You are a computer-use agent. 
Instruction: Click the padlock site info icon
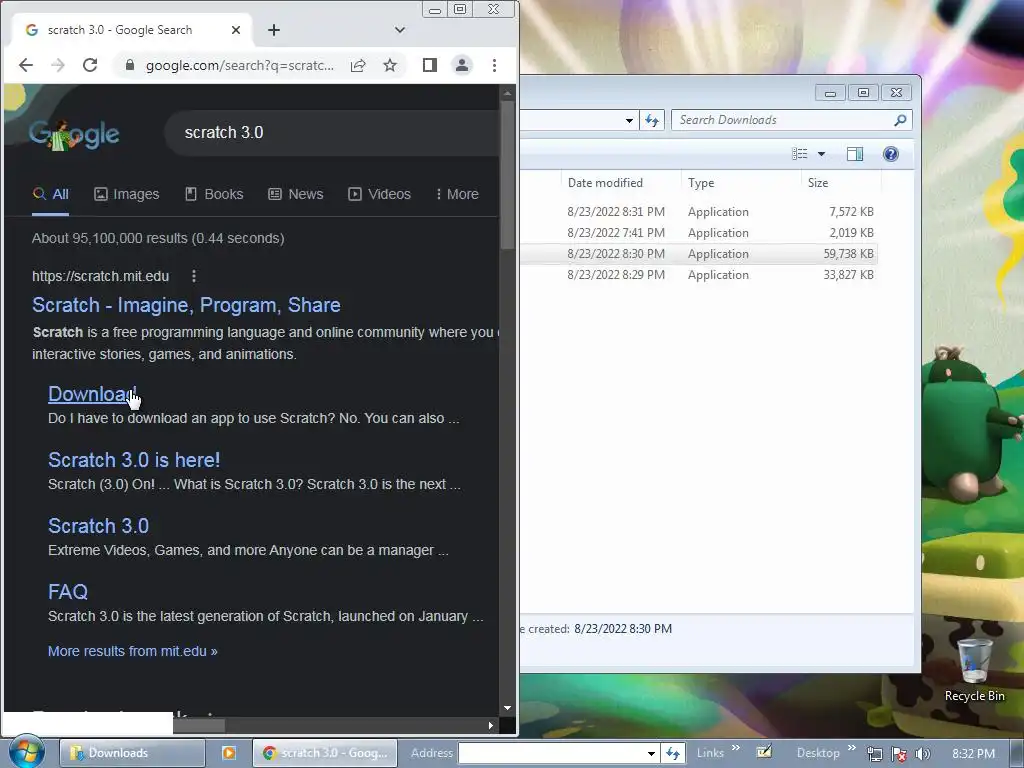click(130, 65)
